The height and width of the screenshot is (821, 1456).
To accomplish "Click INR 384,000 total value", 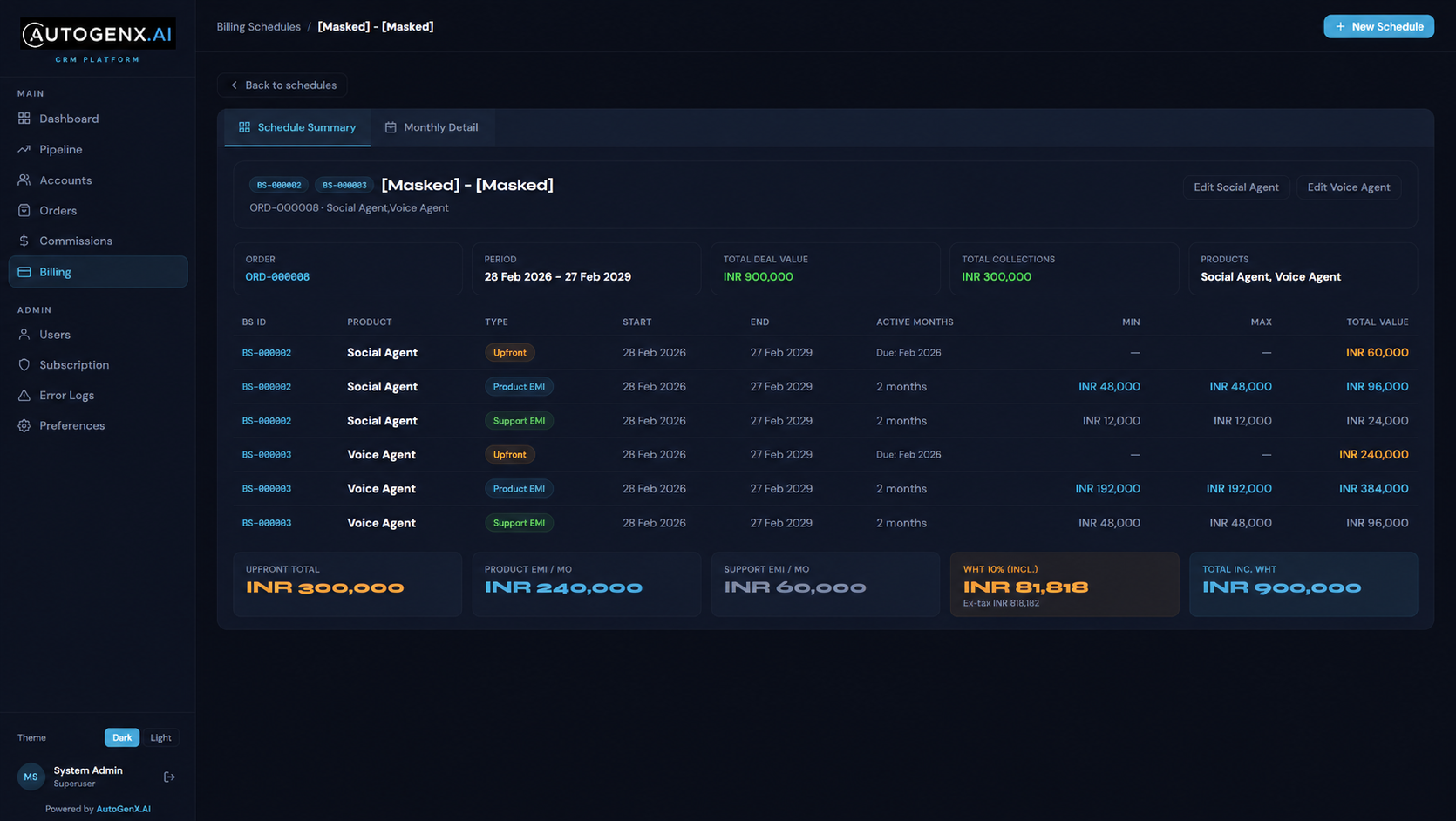I will (1373, 489).
